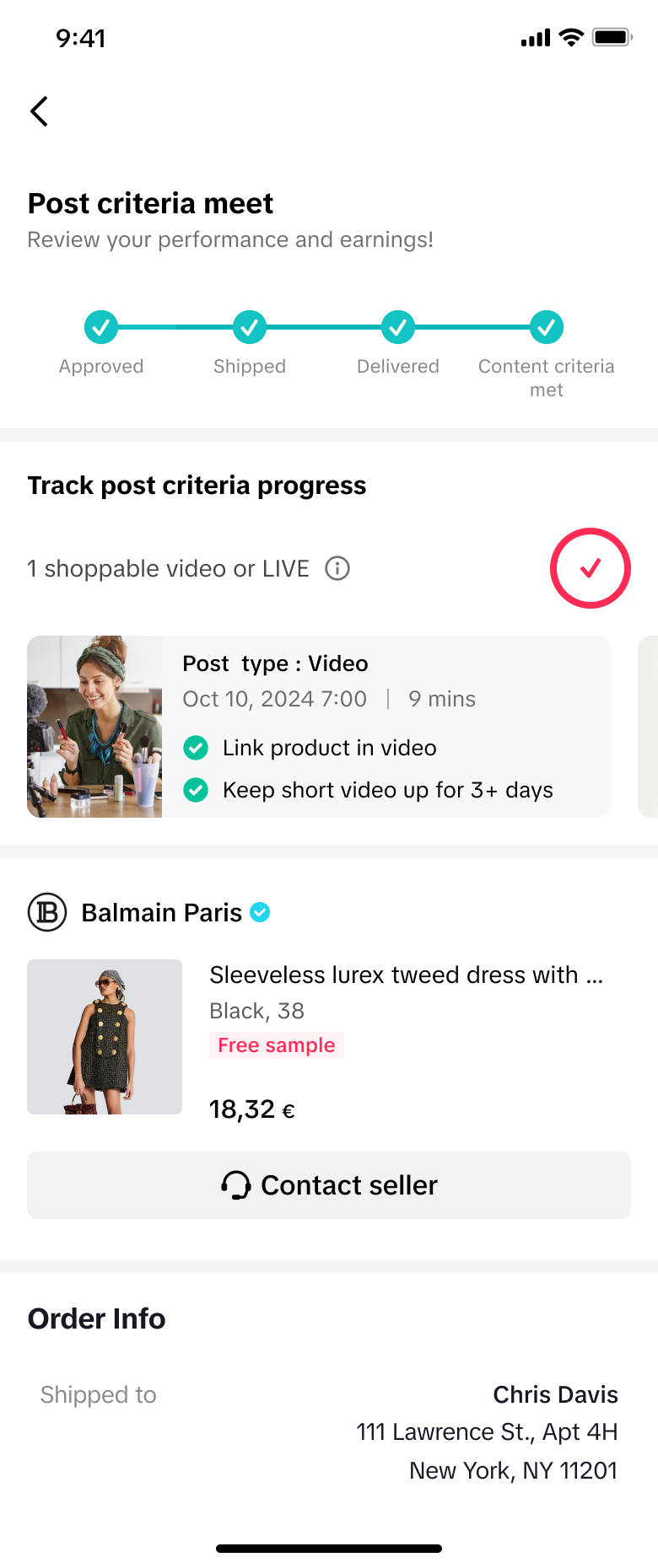The height and width of the screenshot is (1568, 658).
Task: Tap Keep short video up checkmark
Action: coord(196,790)
